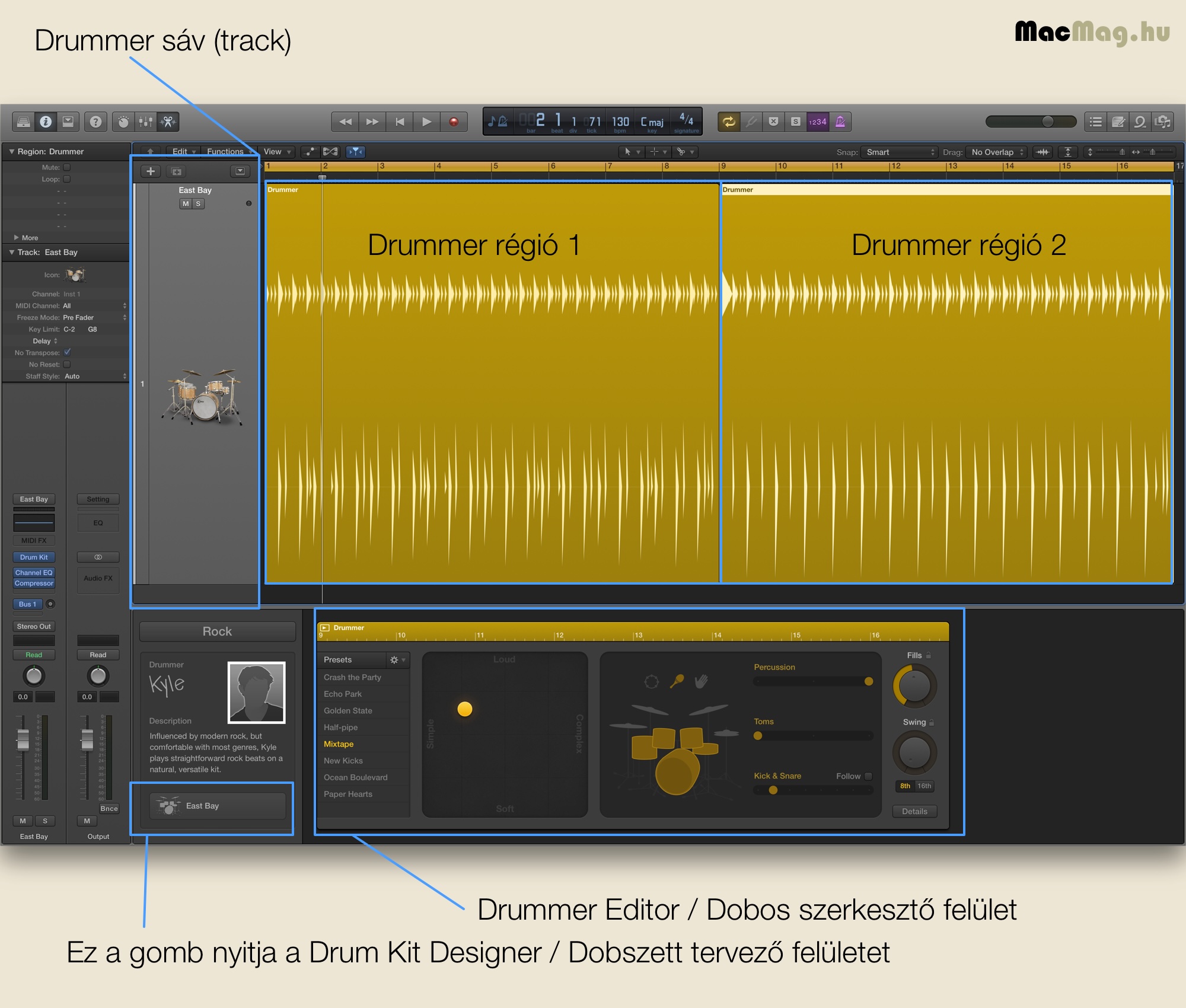Enable the Follow checkbox

[868, 776]
